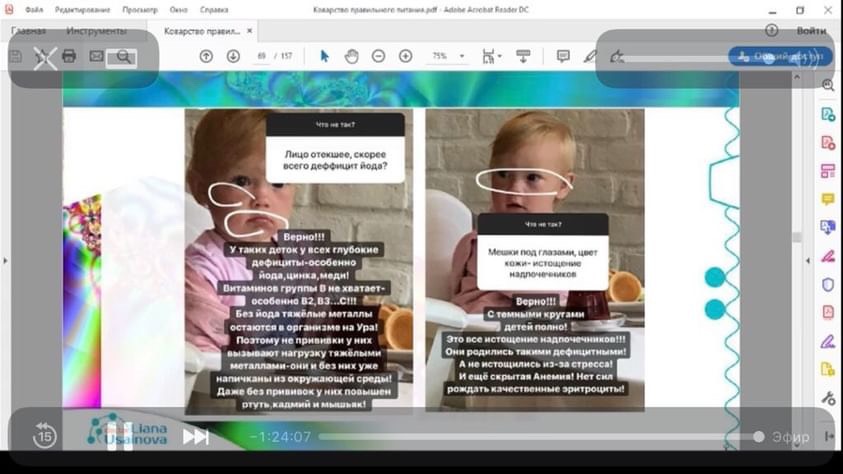Open the Combine Files tool in the right panel
Screen dimensions: 843x474
[x=828, y=227]
